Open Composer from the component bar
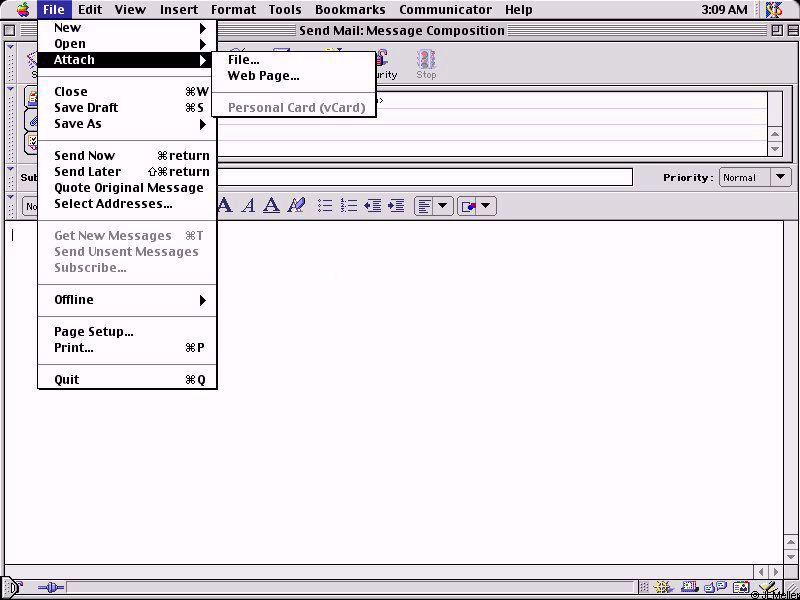Screen dimensions: 800x600 tap(768, 588)
